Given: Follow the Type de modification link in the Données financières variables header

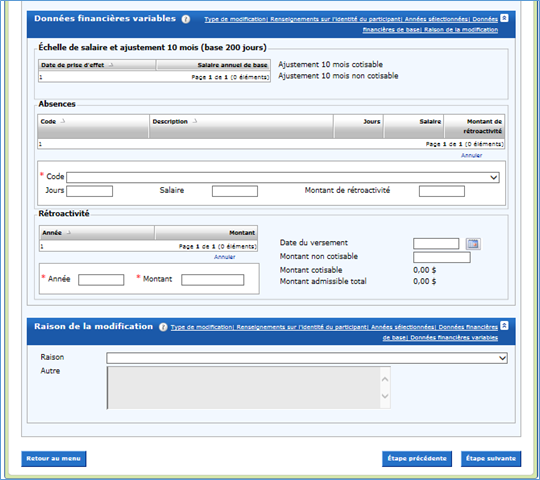Looking at the screenshot, I should click(235, 19).
